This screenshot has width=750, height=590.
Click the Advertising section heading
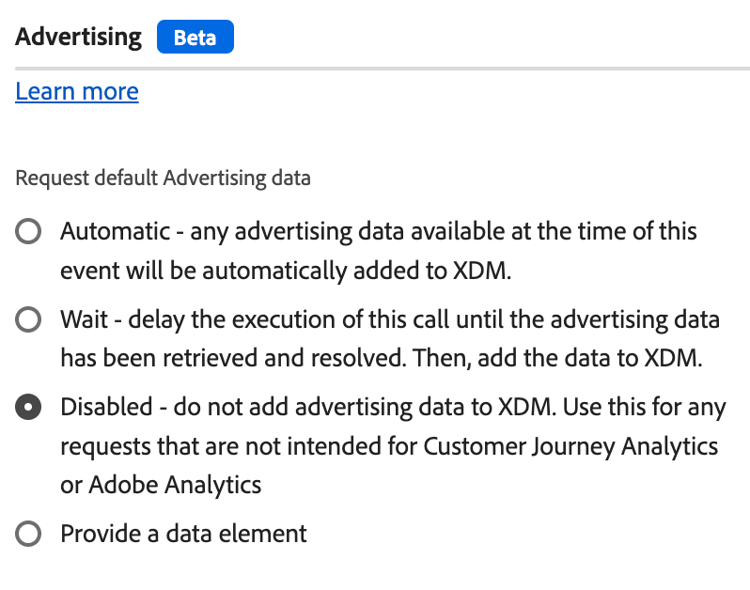tap(79, 38)
